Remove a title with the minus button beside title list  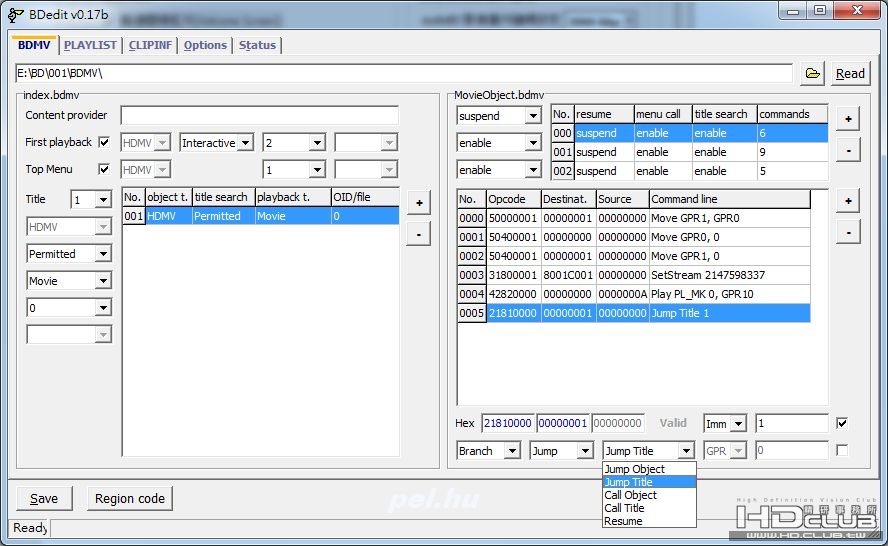click(x=419, y=234)
